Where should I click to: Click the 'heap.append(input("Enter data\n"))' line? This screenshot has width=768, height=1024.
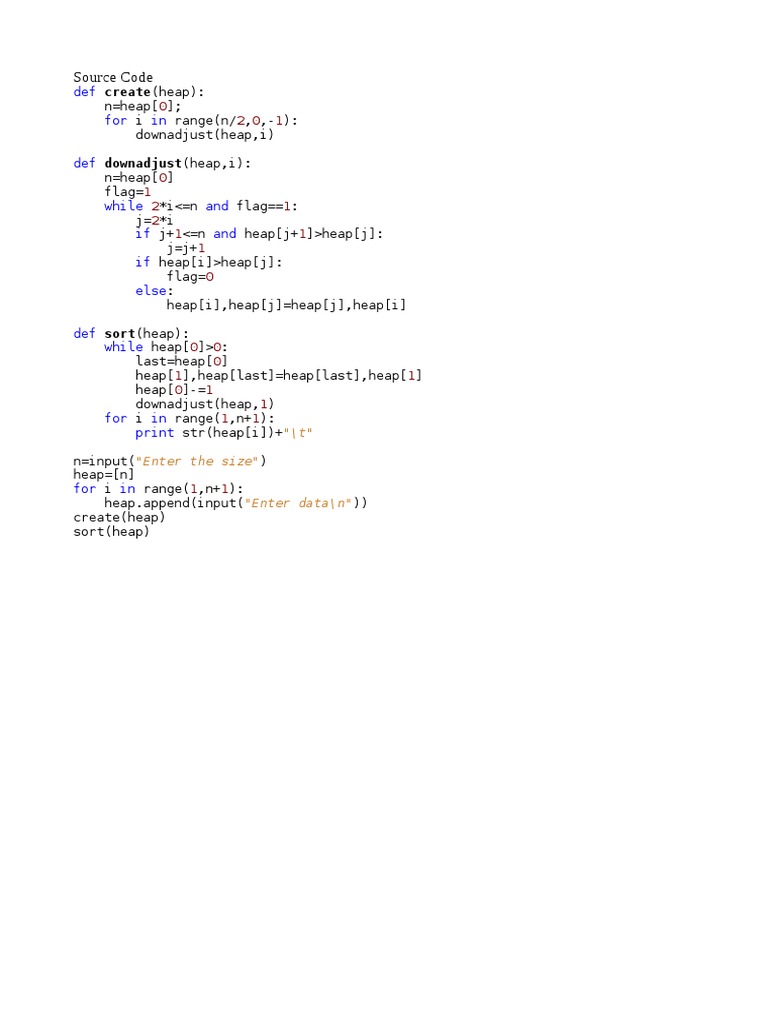coord(236,503)
